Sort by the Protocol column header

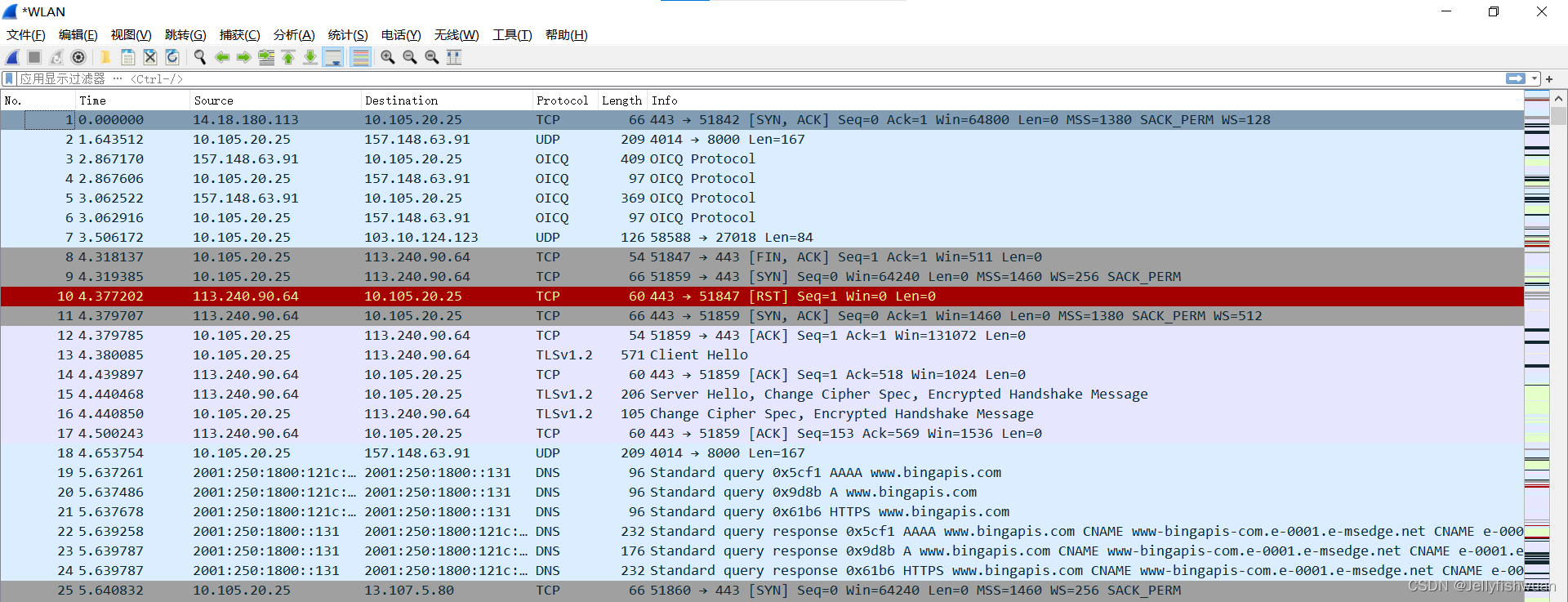pos(565,100)
